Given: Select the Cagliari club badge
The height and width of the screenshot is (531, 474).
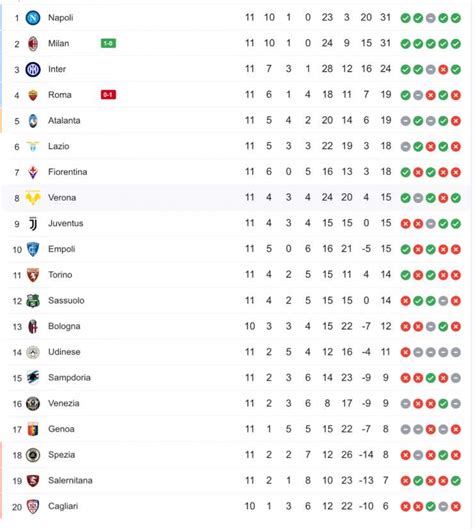Looking at the screenshot, I should [33, 507].
